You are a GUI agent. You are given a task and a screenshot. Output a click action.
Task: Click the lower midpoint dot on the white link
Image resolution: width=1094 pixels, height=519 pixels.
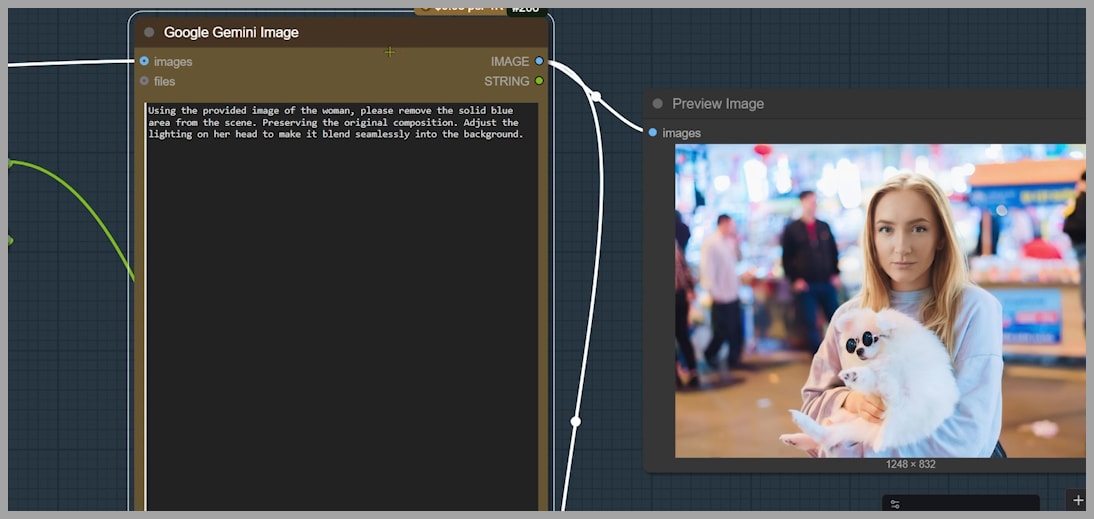click(x=575, y=421)
